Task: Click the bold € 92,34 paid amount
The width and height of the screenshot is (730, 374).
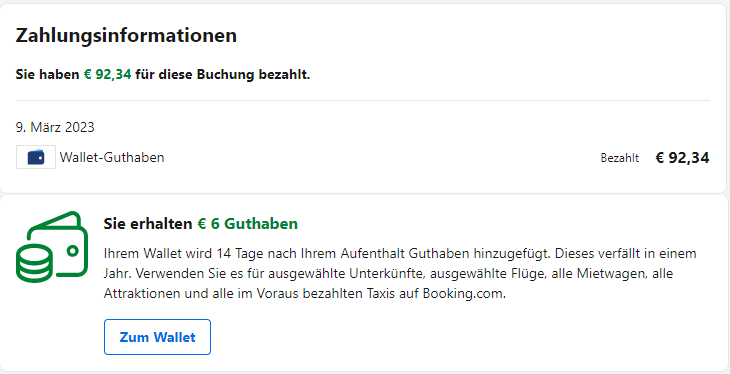Action: [683, 158]
